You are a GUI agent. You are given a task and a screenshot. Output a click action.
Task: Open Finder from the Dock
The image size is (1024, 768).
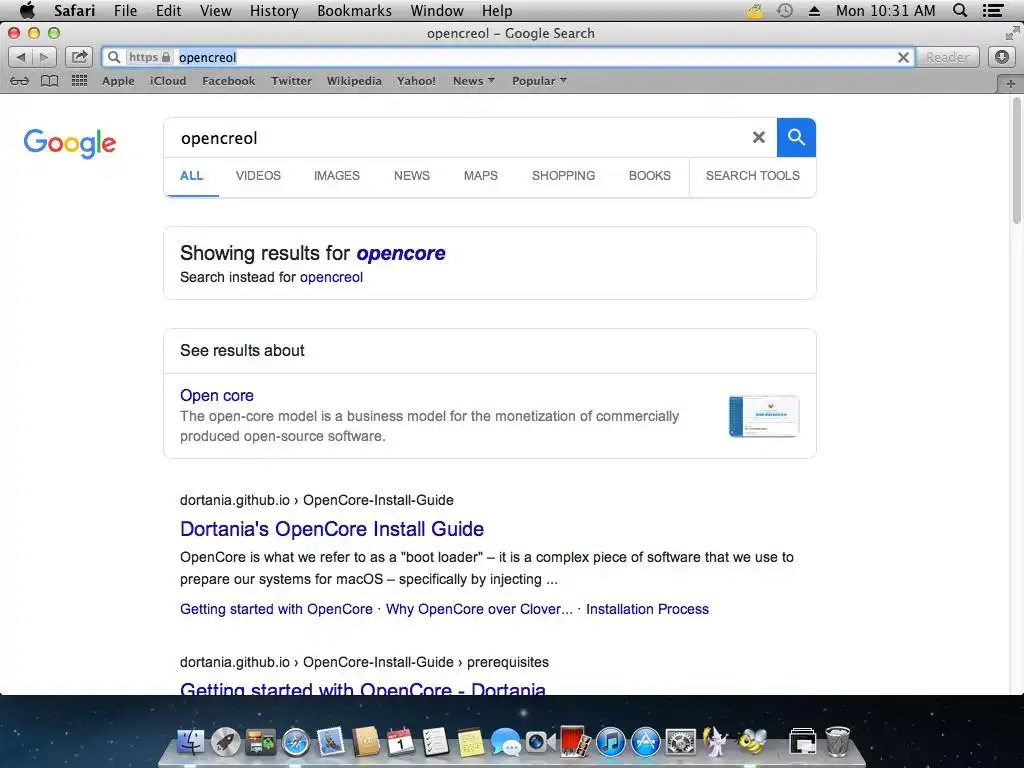pyautogui.click(x=190, y=743)
